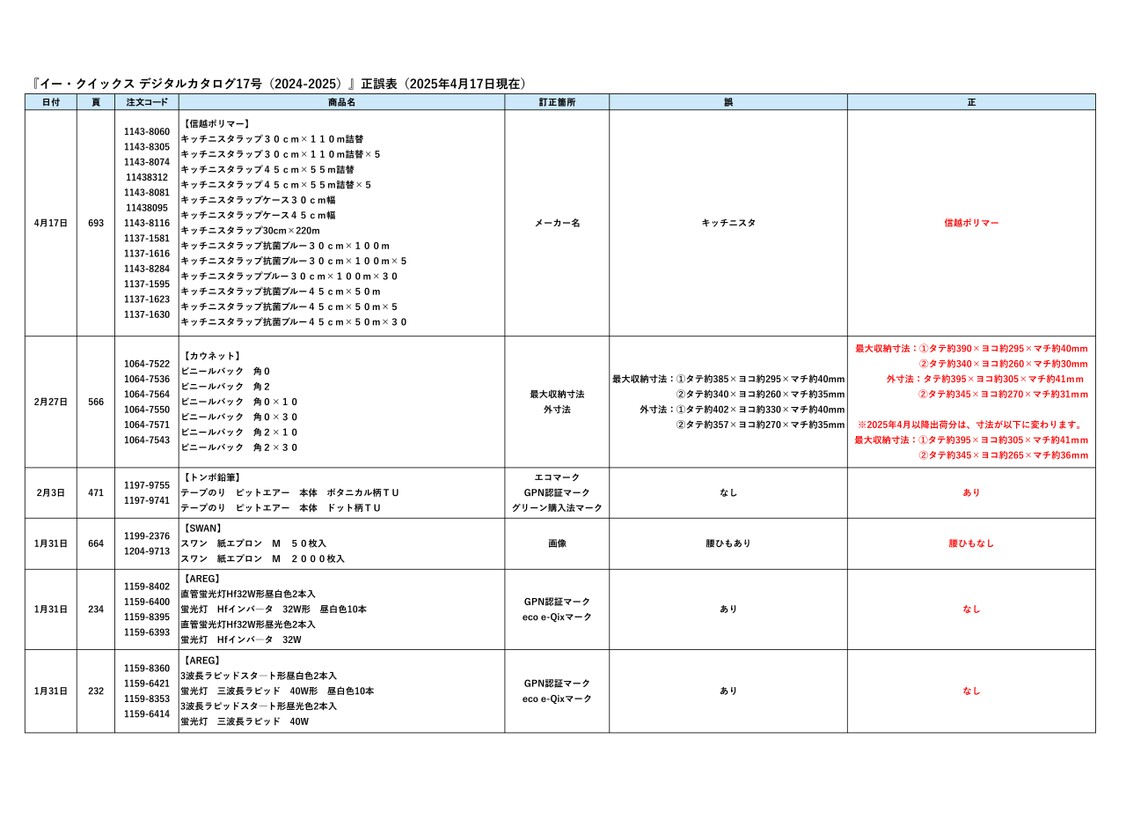Click the 正 column header

(x=972, y=102)
